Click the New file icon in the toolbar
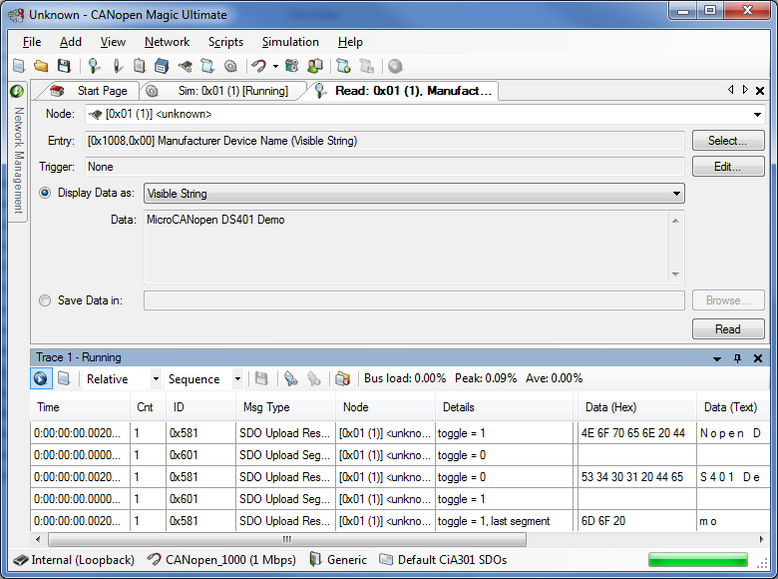 18,66
